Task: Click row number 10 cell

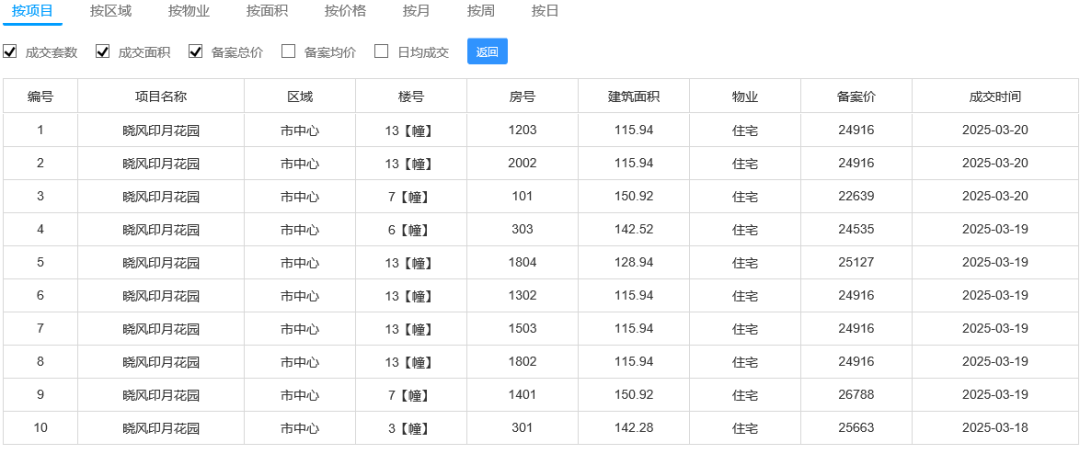Action: [41, 427]
